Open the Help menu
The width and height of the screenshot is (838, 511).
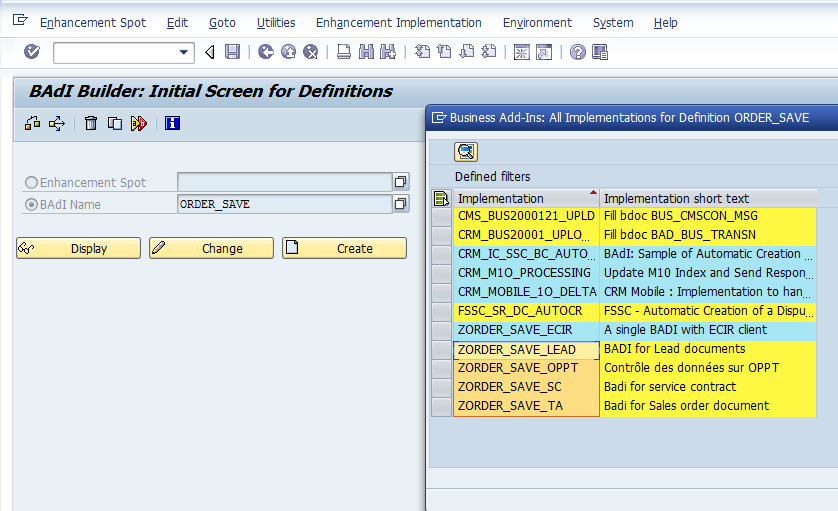point(665,22)
